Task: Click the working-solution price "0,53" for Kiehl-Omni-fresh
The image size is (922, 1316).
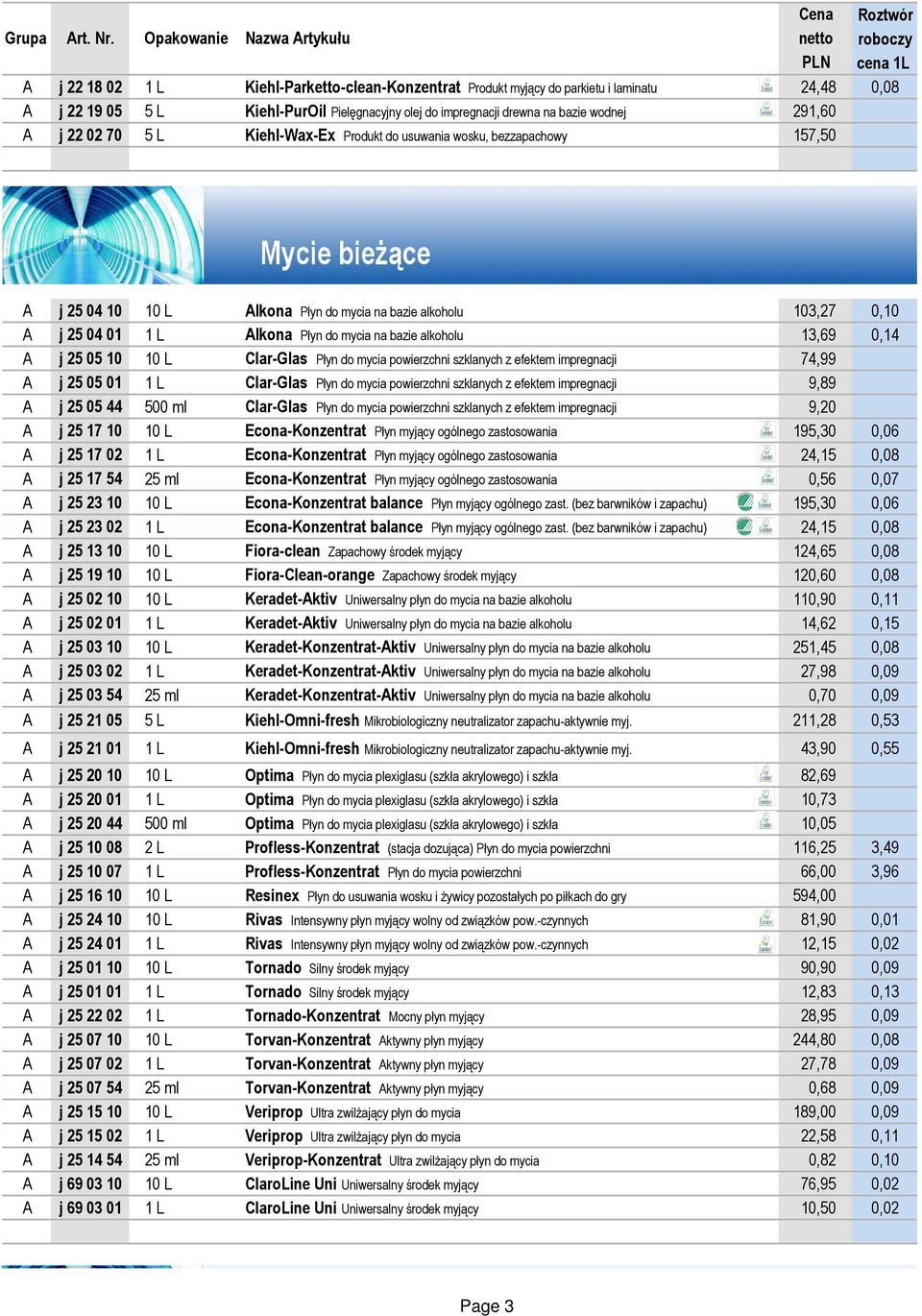Action: (x=885, y=719)
